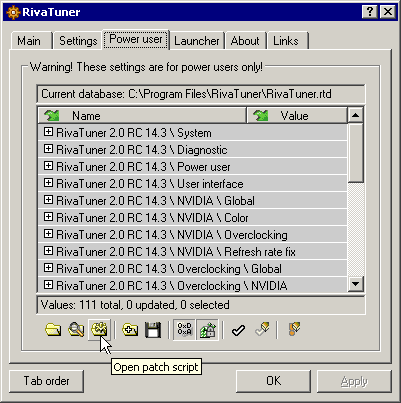The width and height of the screenshot is (401, 403).
Task: Click the orange exclamation brush icon
Action: 294,329
